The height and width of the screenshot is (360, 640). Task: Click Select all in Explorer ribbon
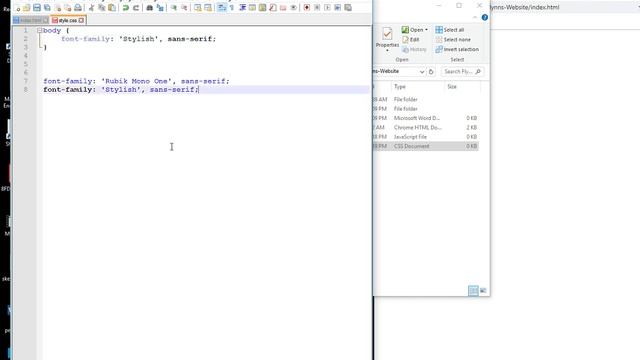click(x=449, y=30)
